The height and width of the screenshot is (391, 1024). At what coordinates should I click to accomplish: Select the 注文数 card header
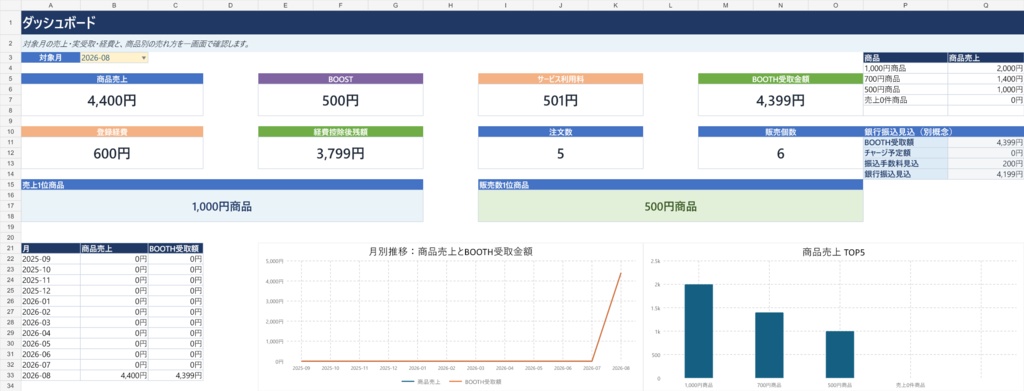560,132
